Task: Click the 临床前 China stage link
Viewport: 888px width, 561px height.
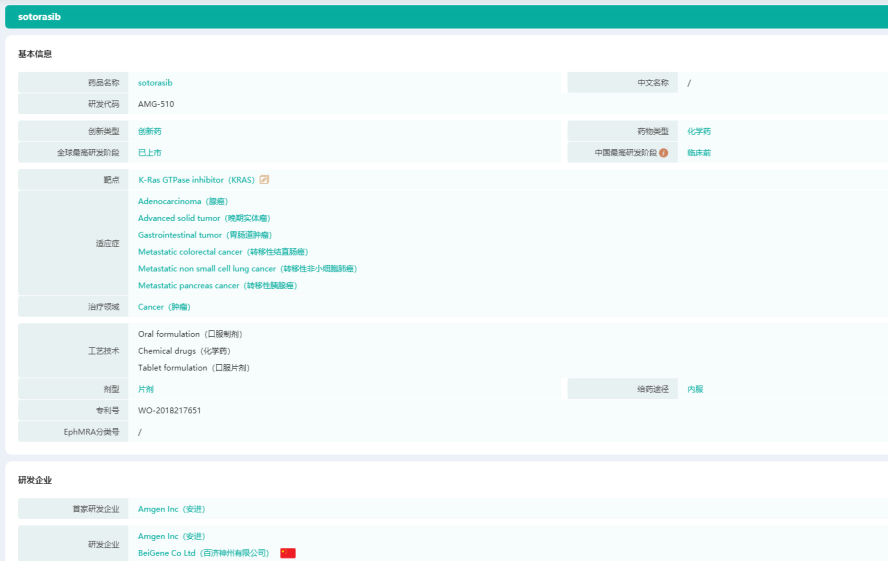Action: click(699, 153)
